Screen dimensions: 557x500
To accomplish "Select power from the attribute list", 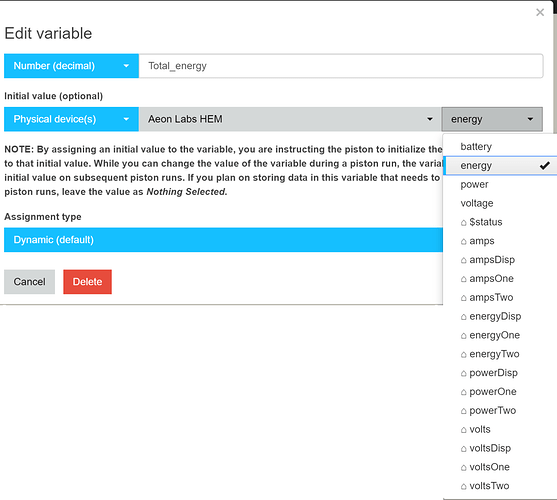I will point(500,184).
